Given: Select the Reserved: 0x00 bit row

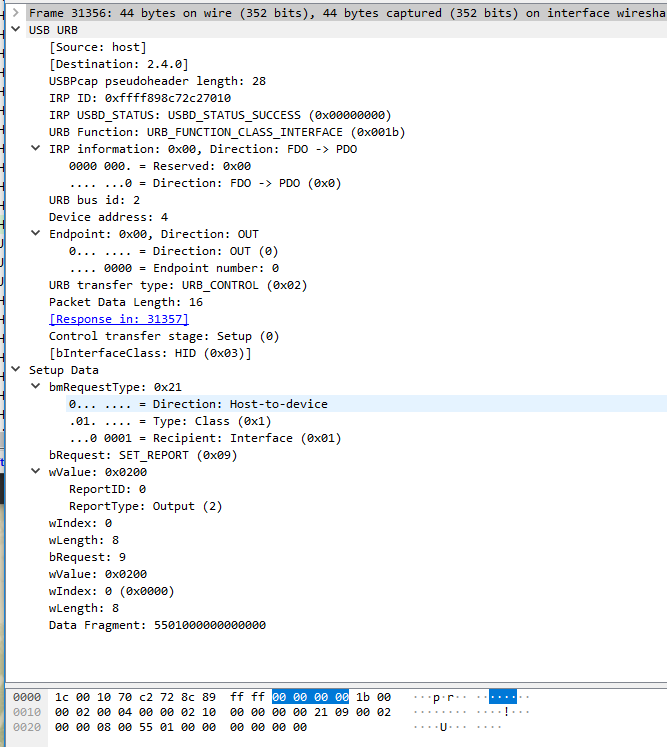Looking at the screenshot, I should pos(160,166).
